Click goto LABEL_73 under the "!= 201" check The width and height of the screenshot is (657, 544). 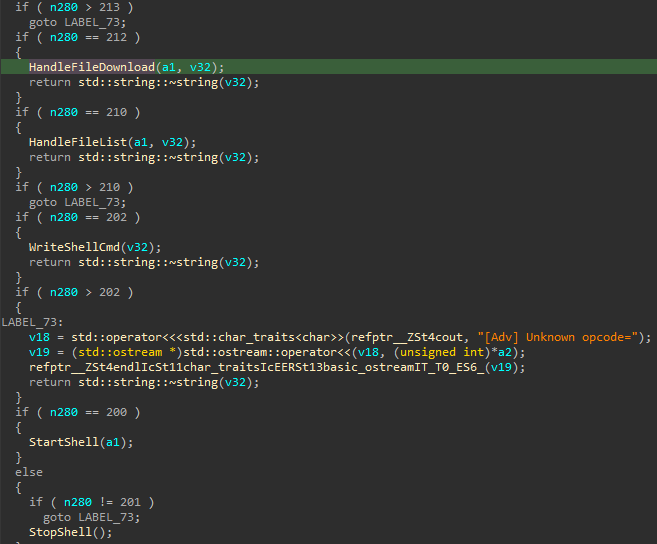click(x=91, y=517)
